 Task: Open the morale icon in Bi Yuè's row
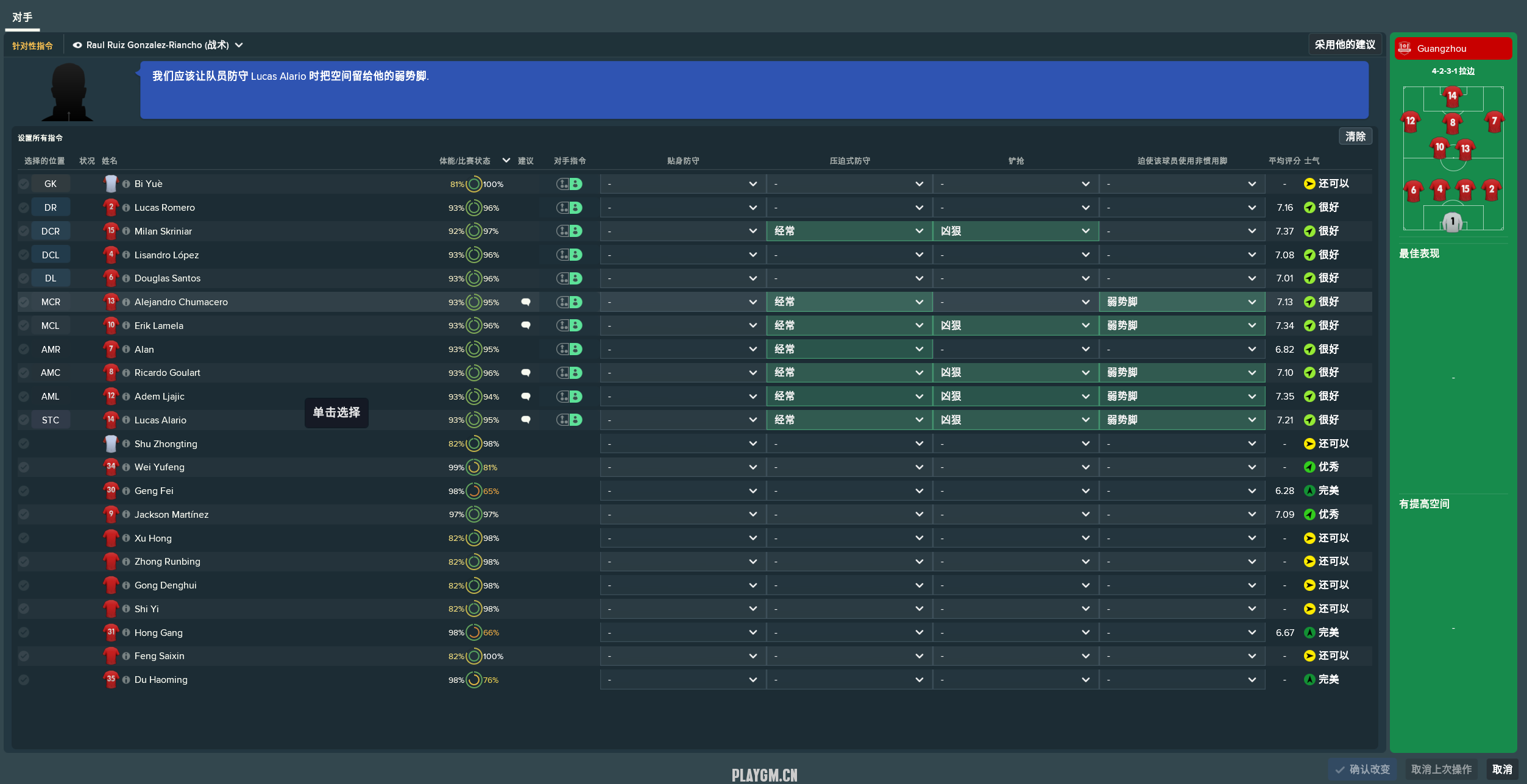(x=1309, y=184)
